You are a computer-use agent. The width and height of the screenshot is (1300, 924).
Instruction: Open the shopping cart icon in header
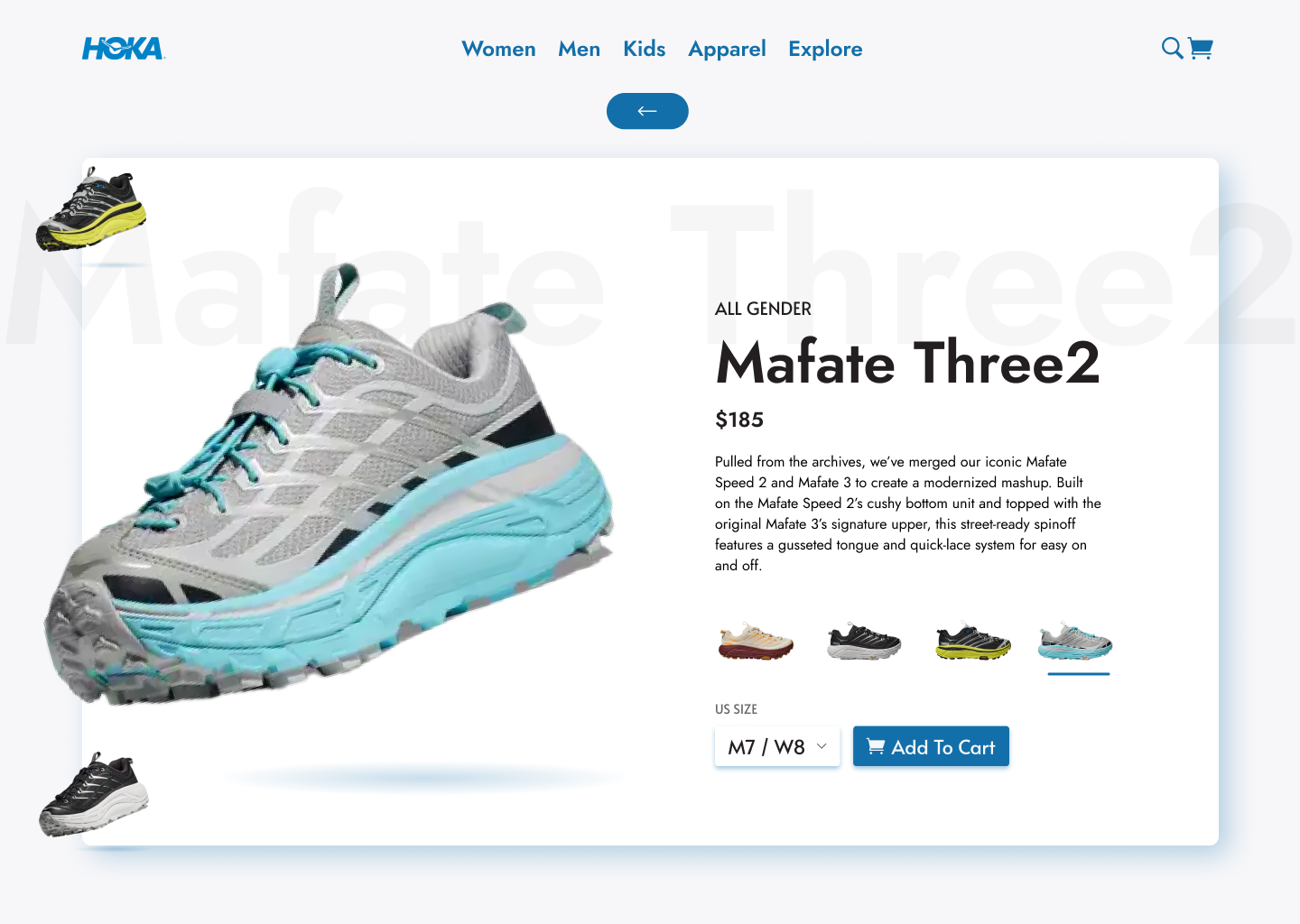point(1201,48)
